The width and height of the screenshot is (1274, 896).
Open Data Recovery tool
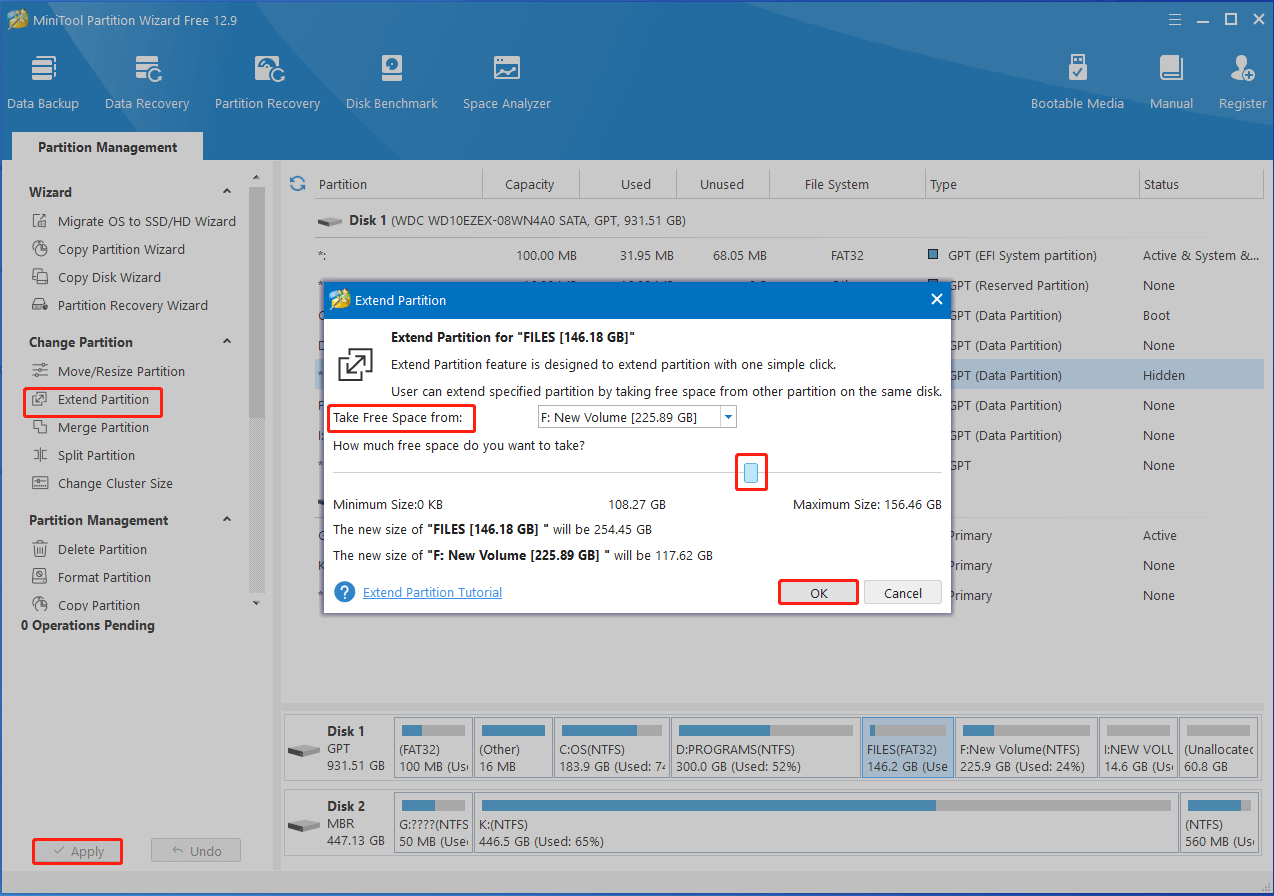point(147,82)
